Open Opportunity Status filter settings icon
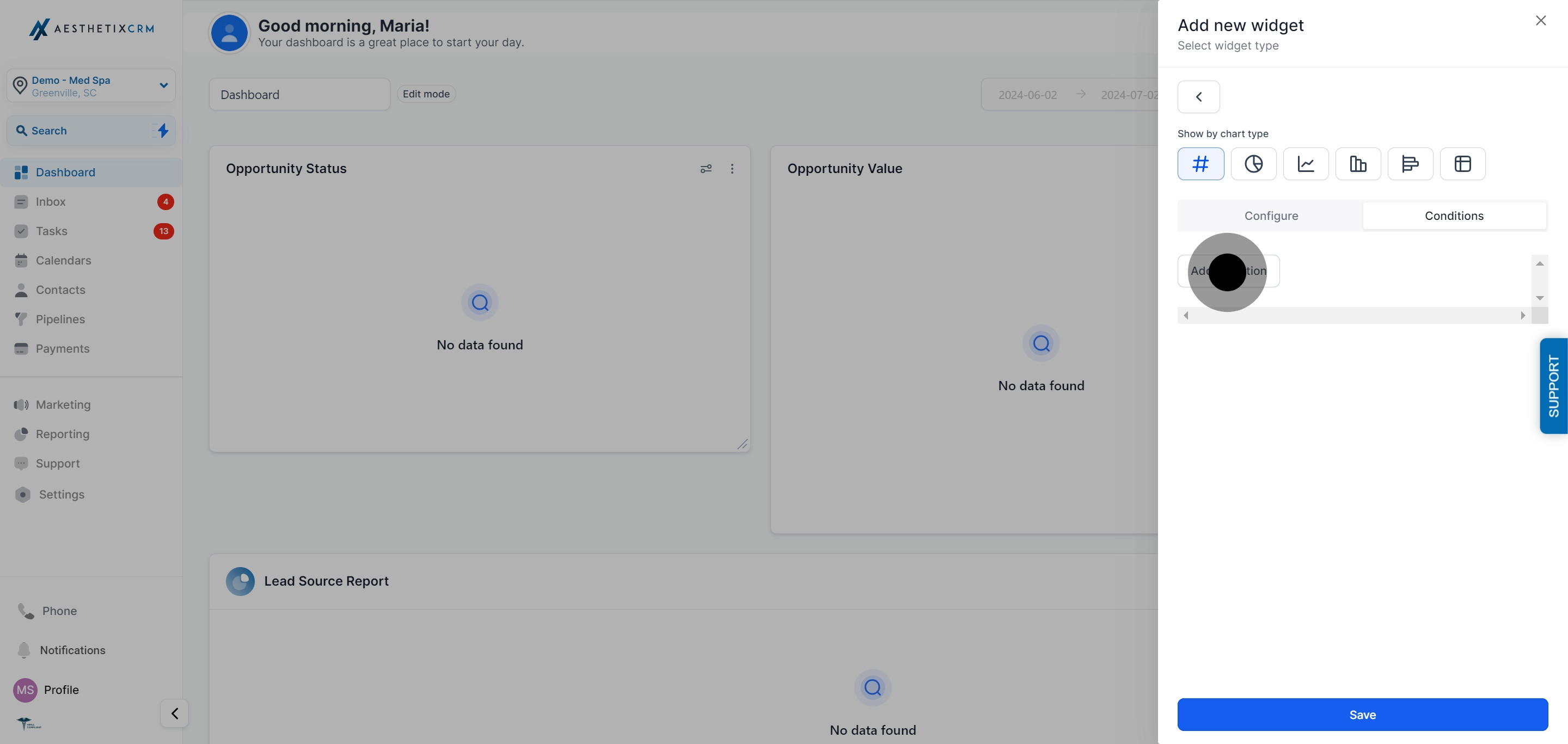The width and height of the screenshot is (1568, 744). point(706,169)
